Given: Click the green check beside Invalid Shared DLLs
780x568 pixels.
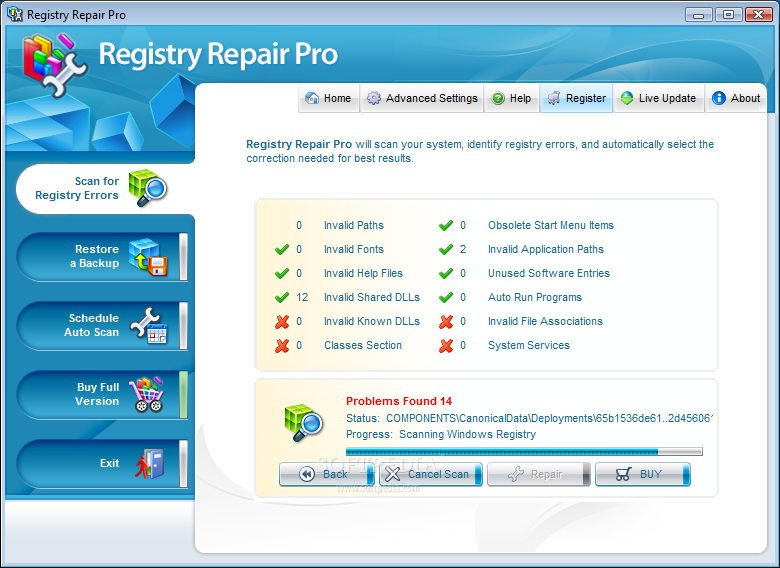Looking at the screenshot, I should 282,297.
